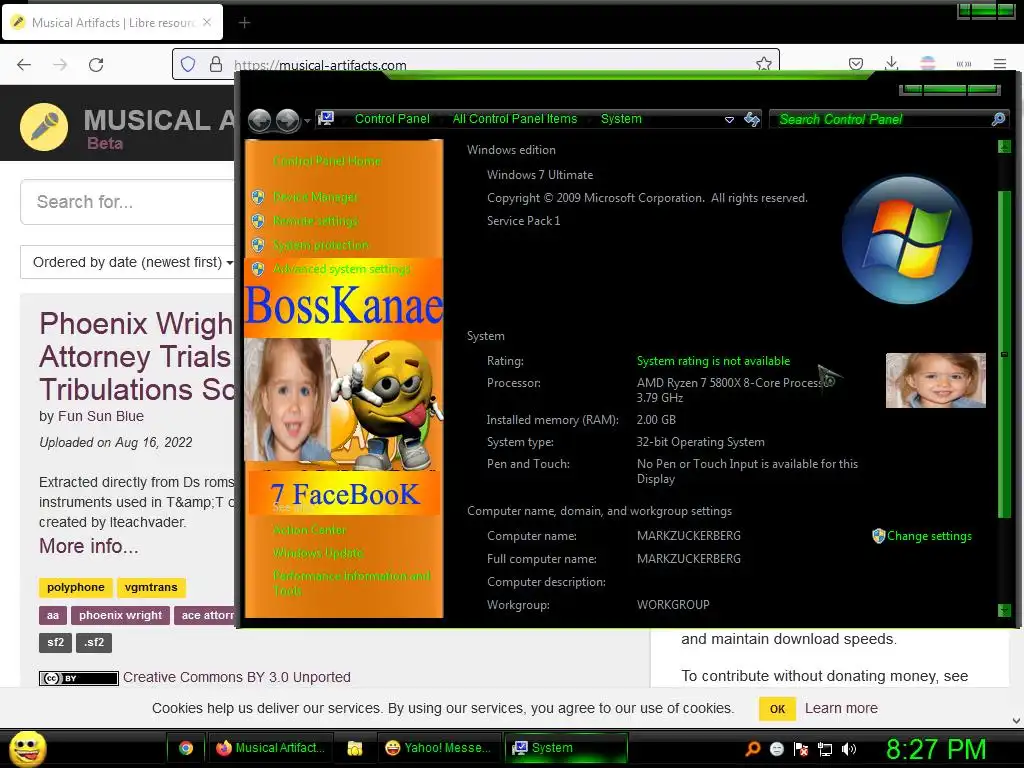Select the vgmtrans tag

151,587
